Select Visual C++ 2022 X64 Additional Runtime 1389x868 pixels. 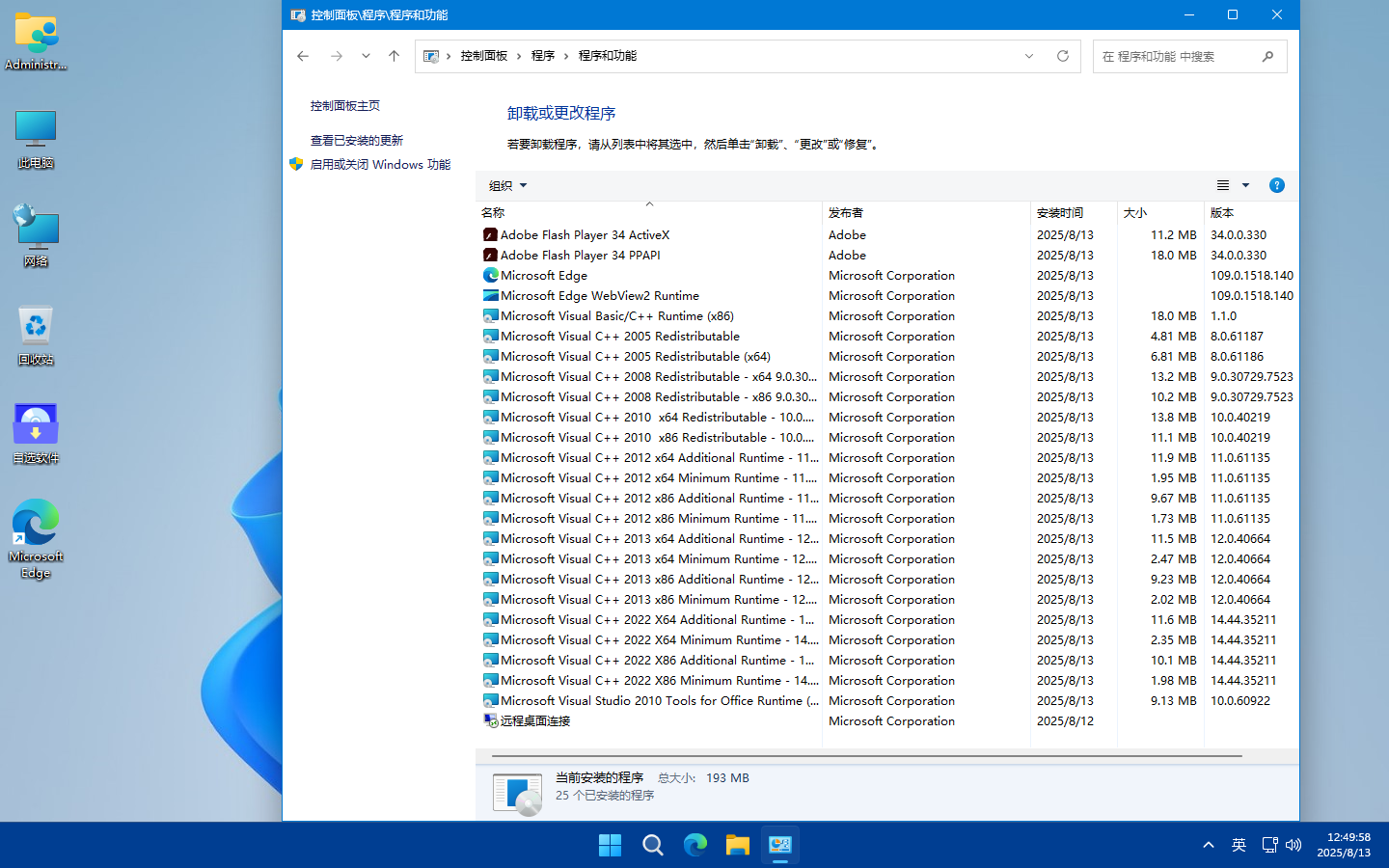[887, 620]
